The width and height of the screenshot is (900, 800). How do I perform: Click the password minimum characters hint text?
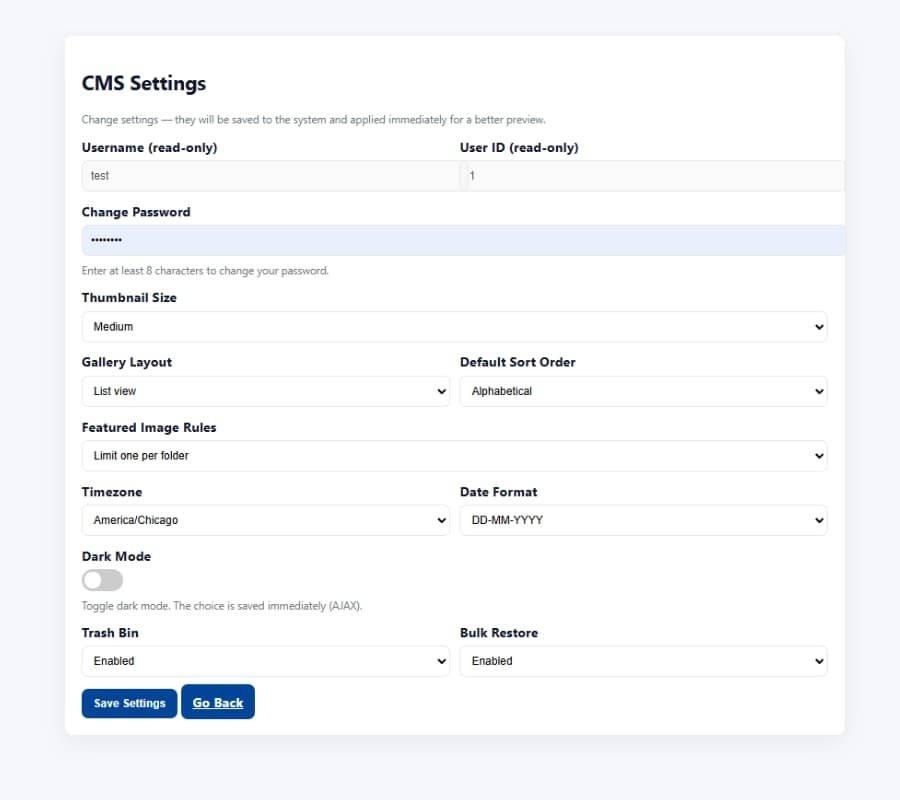click(x=205, y=271)
